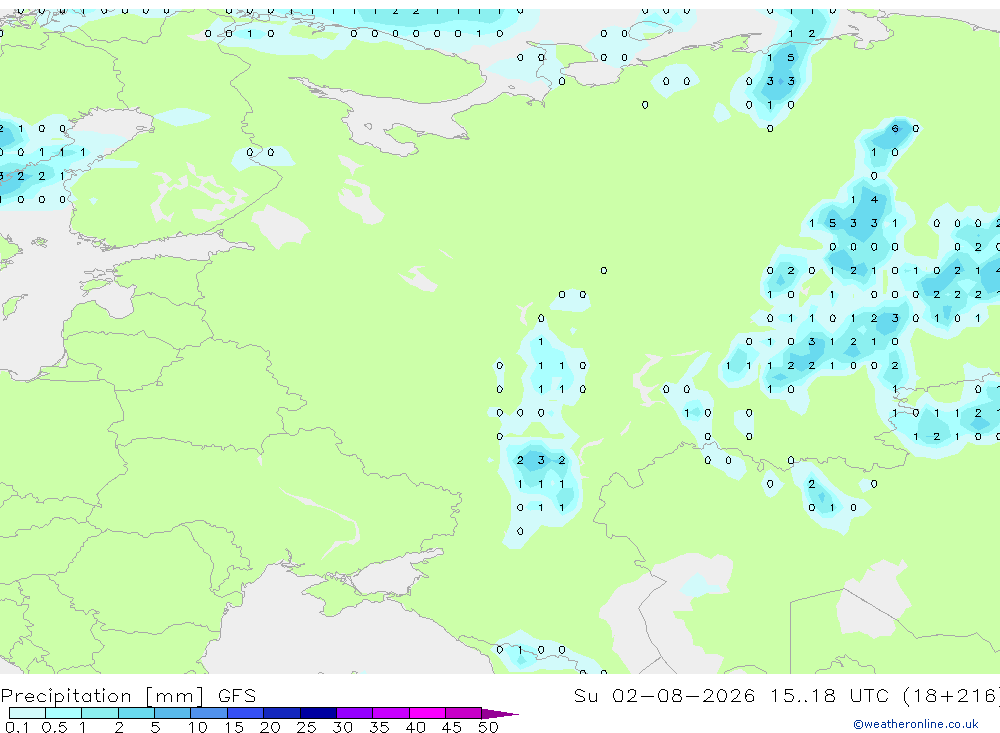Click the 45–50 mm legend color swatch

[464, 713]
